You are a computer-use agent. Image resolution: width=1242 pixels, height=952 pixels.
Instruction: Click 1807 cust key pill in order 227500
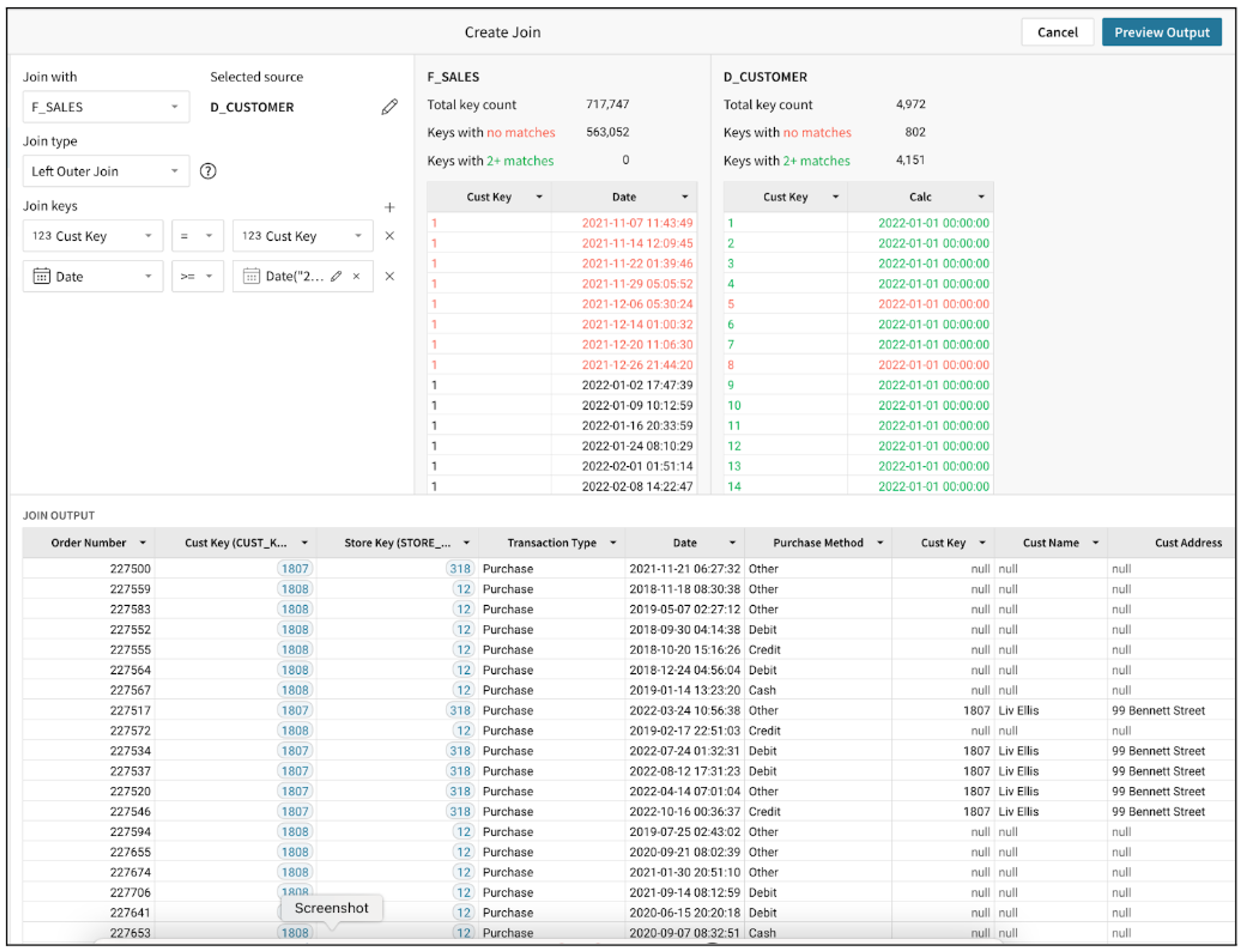tap(295, 568)
